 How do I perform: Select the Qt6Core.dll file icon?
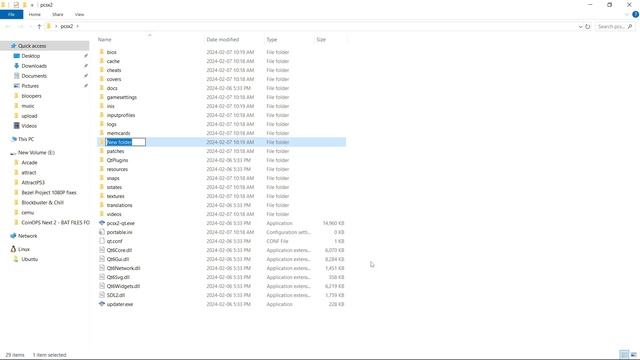[102, 250]
